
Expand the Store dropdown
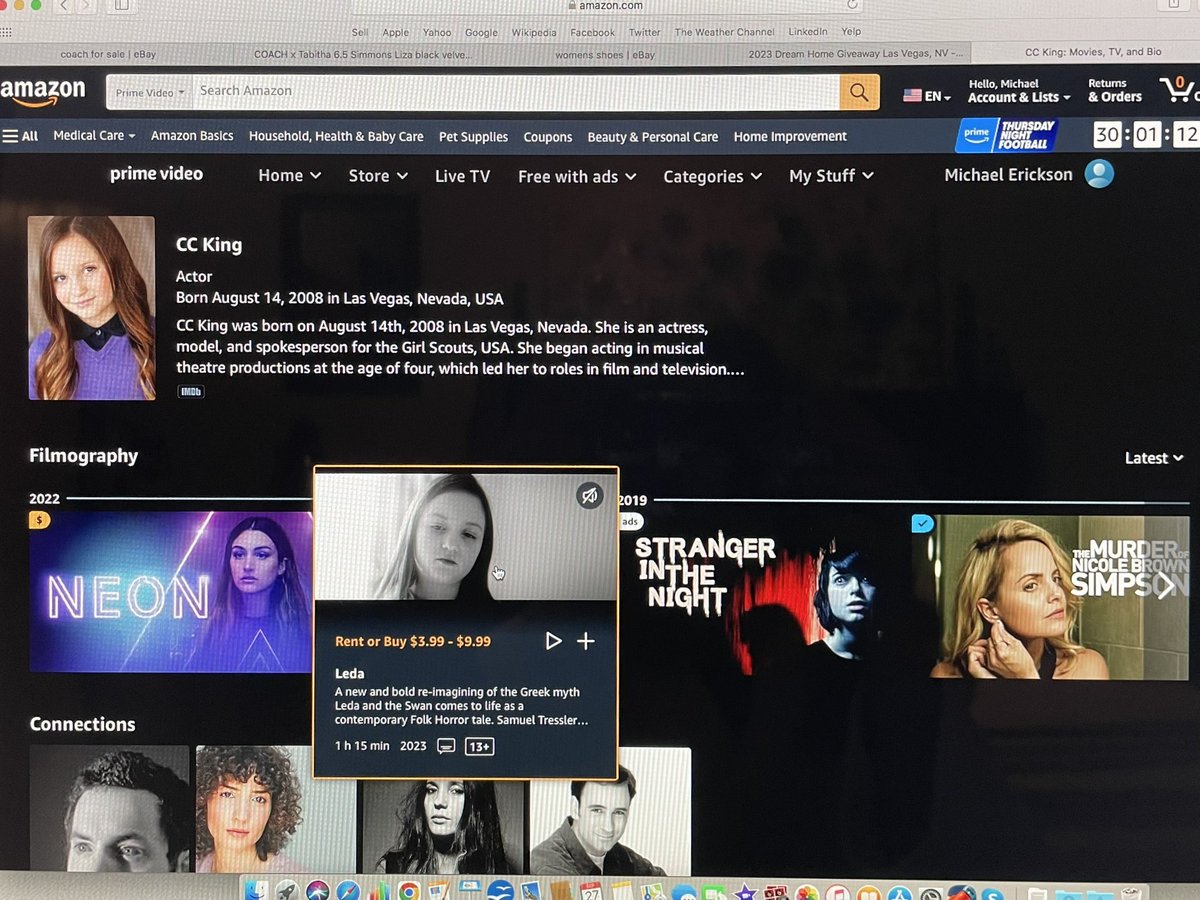click(x=378, y=176)
